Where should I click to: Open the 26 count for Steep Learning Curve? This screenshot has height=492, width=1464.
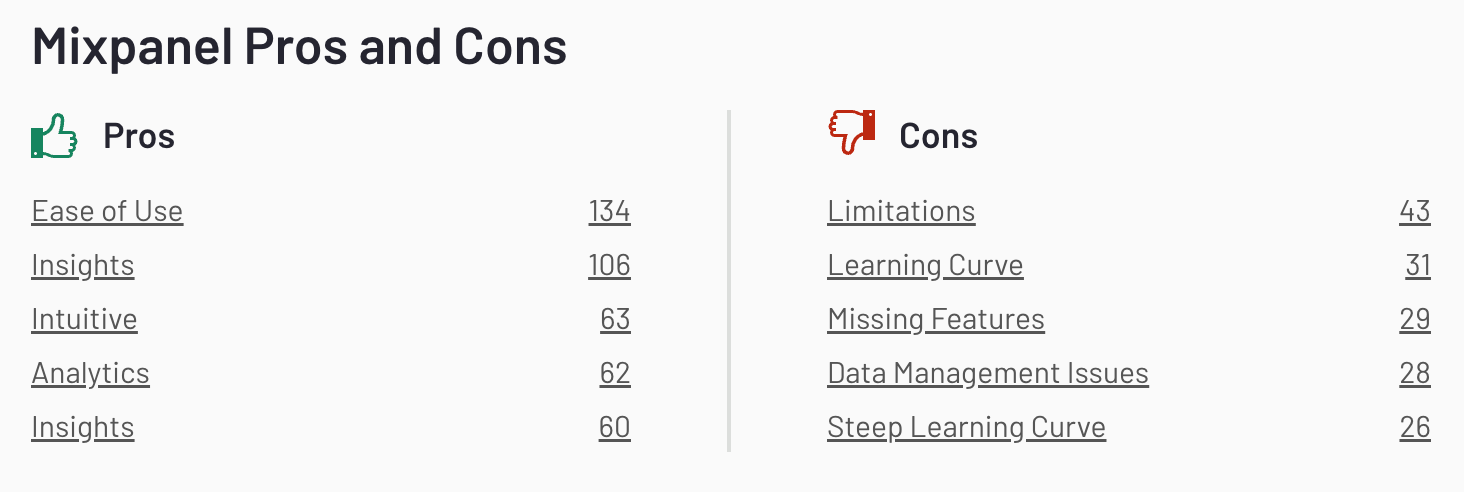1415,428
